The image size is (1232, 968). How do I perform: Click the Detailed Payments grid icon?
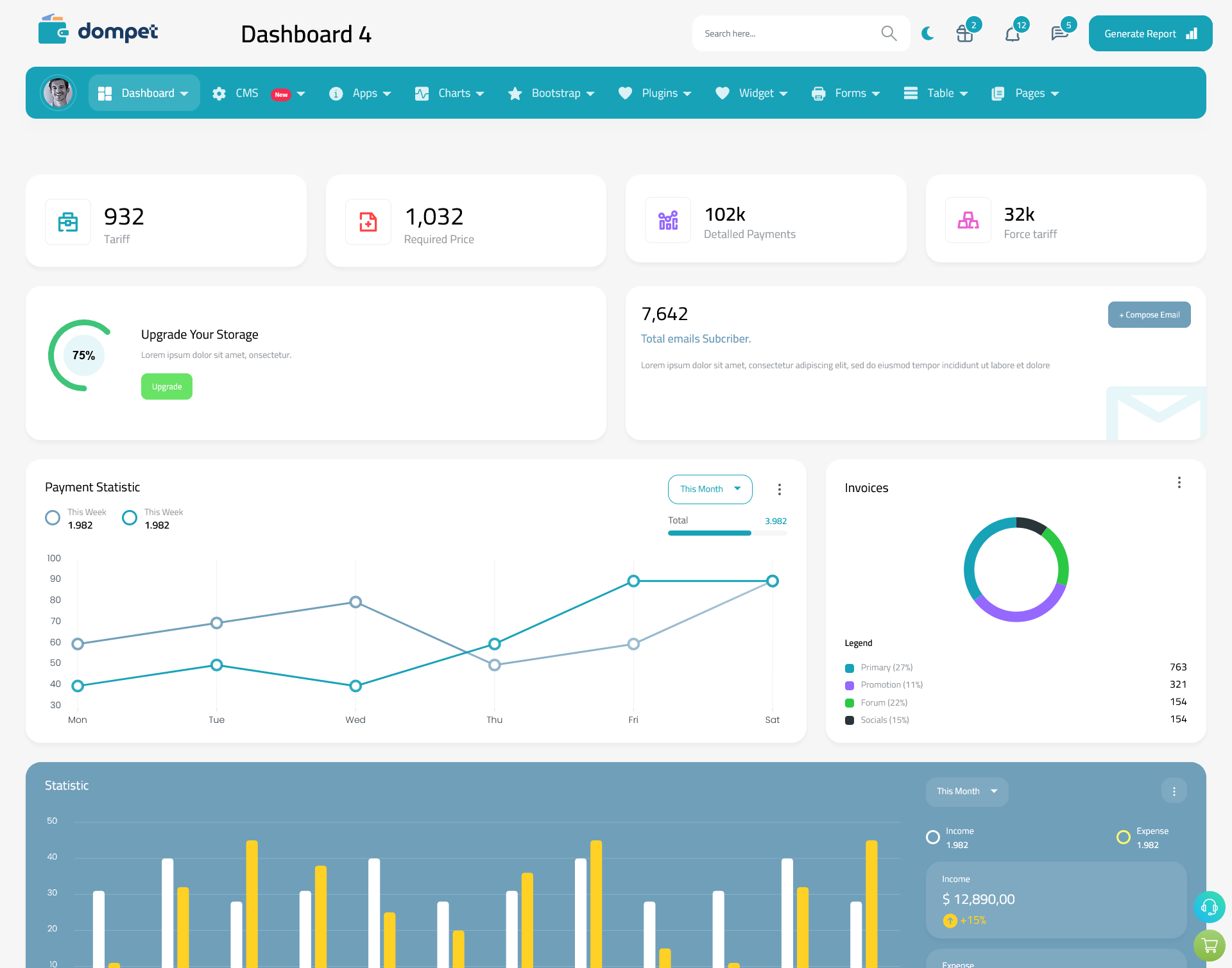(665, 219)
